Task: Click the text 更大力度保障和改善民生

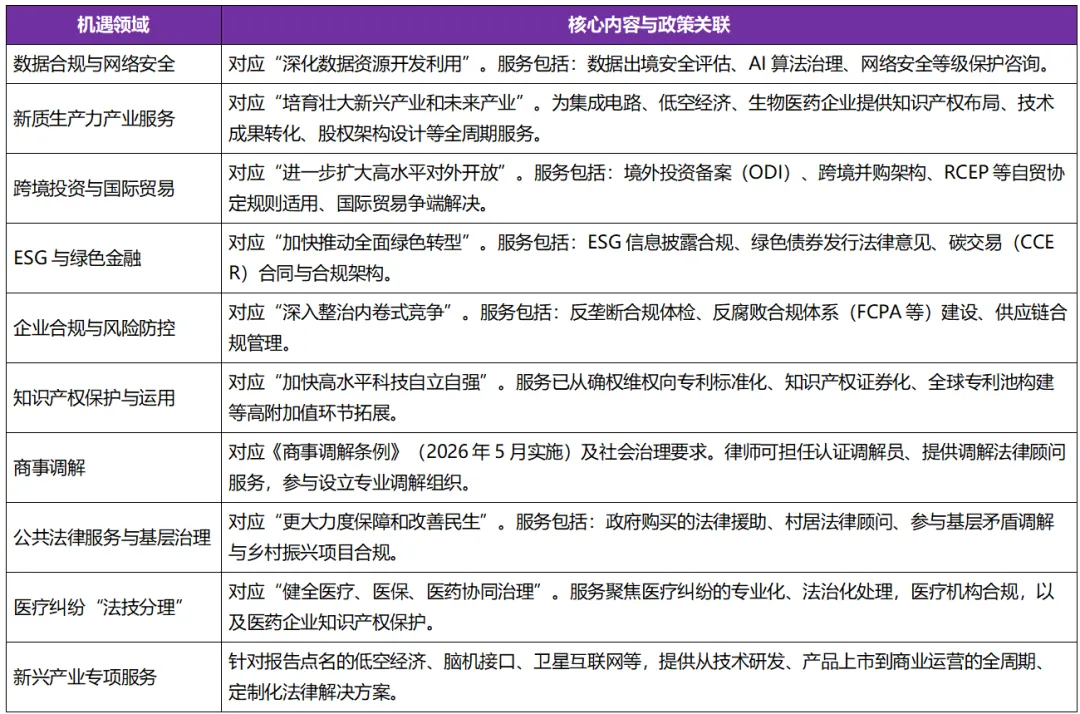Action: (381, 521)
